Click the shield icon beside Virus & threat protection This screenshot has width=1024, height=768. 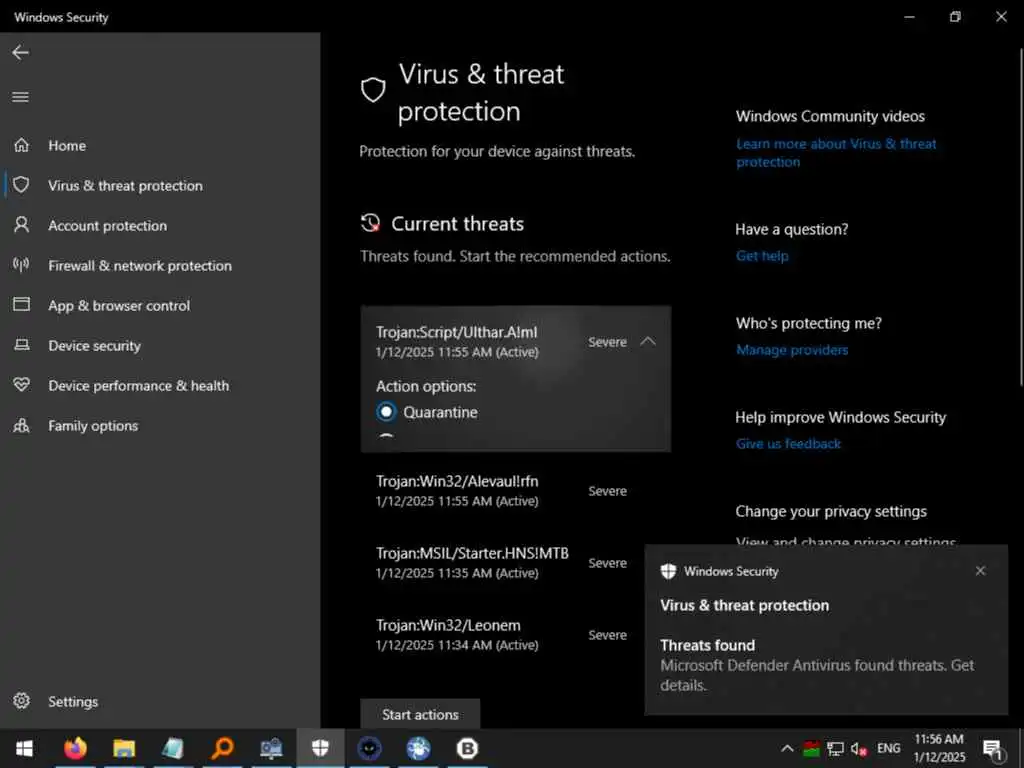tap(22, 185)
